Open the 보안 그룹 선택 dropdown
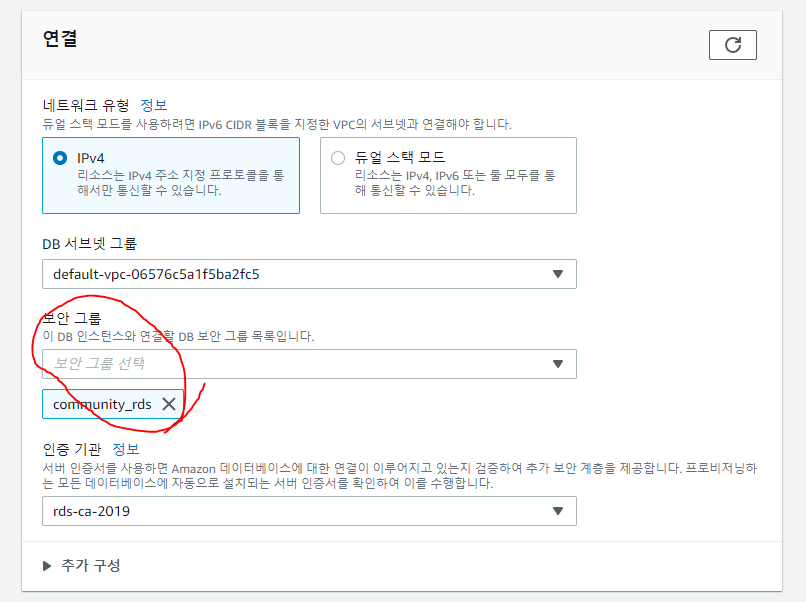The height and width of the screenshot is (602, 806). point(309,364)
